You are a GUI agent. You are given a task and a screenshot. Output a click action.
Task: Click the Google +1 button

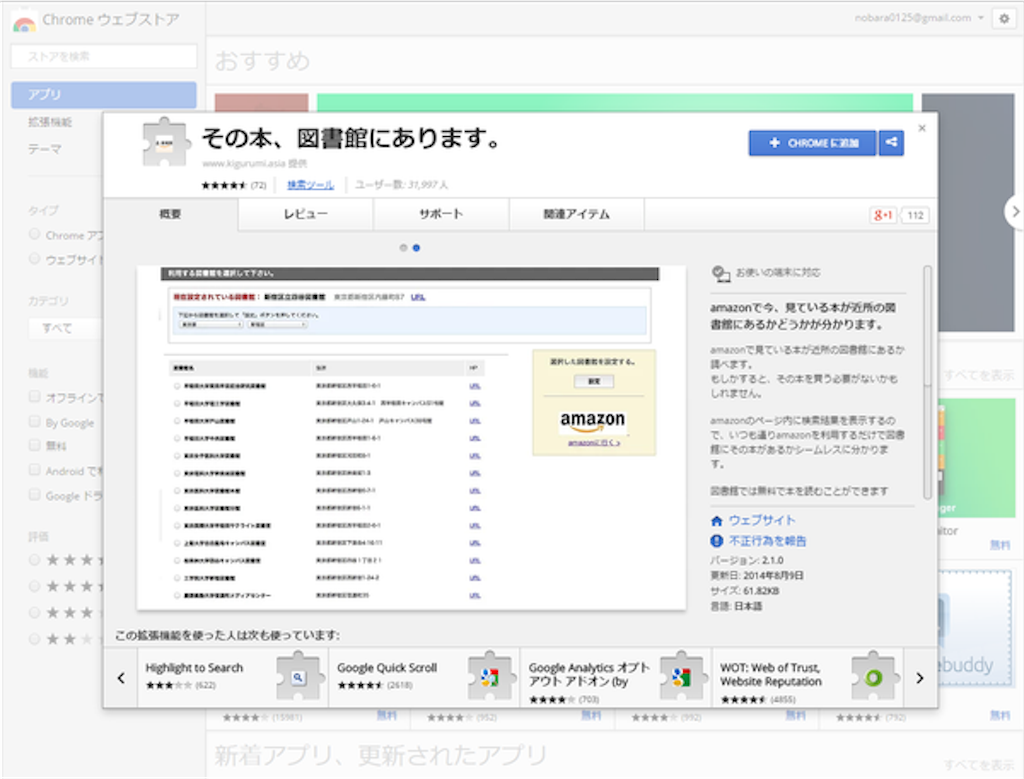point(883,215)
